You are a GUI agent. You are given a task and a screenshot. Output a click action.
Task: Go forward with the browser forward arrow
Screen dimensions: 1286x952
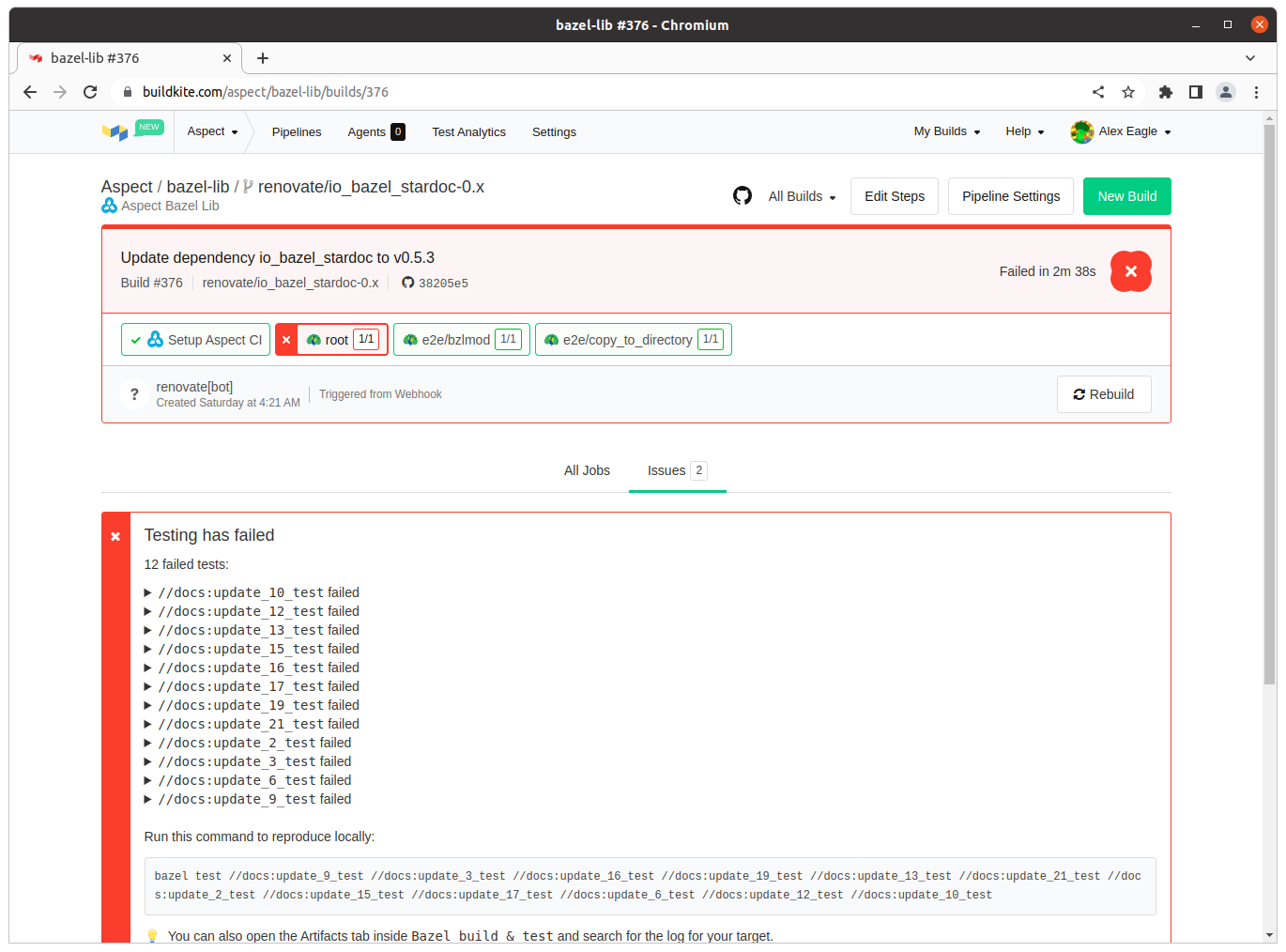point(60,92)
